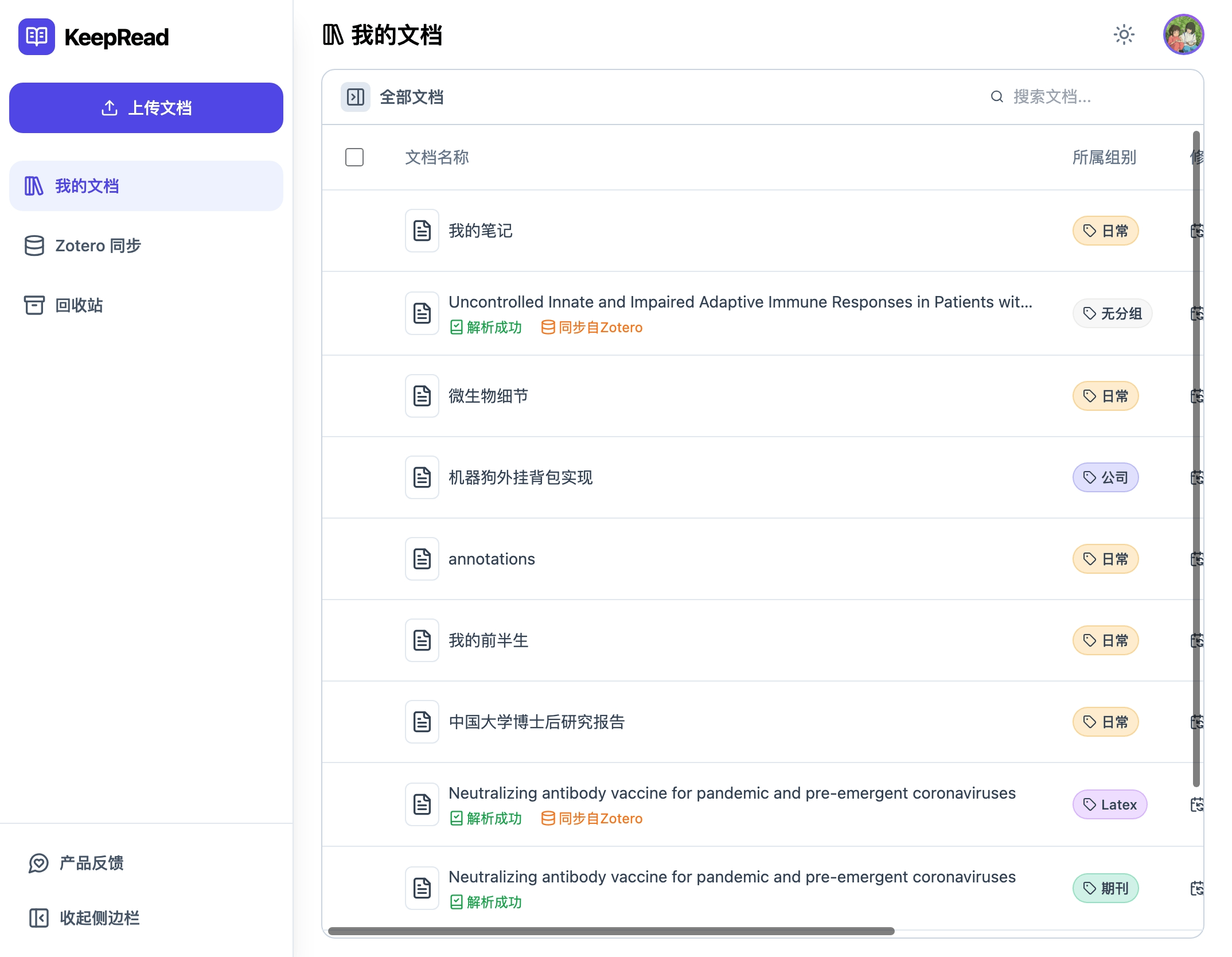Open the document 机器狗外挂背包实现
Screen dimensions: 1232x957
(x=521, y=477)
